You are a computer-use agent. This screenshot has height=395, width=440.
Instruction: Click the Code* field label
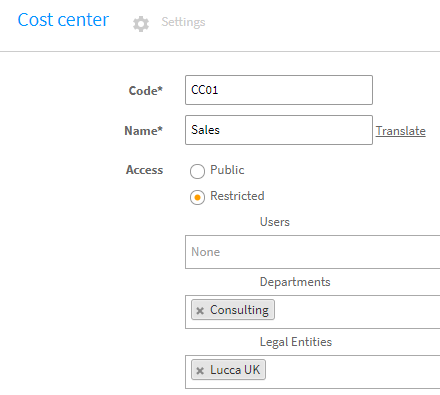tap(146, 91)
